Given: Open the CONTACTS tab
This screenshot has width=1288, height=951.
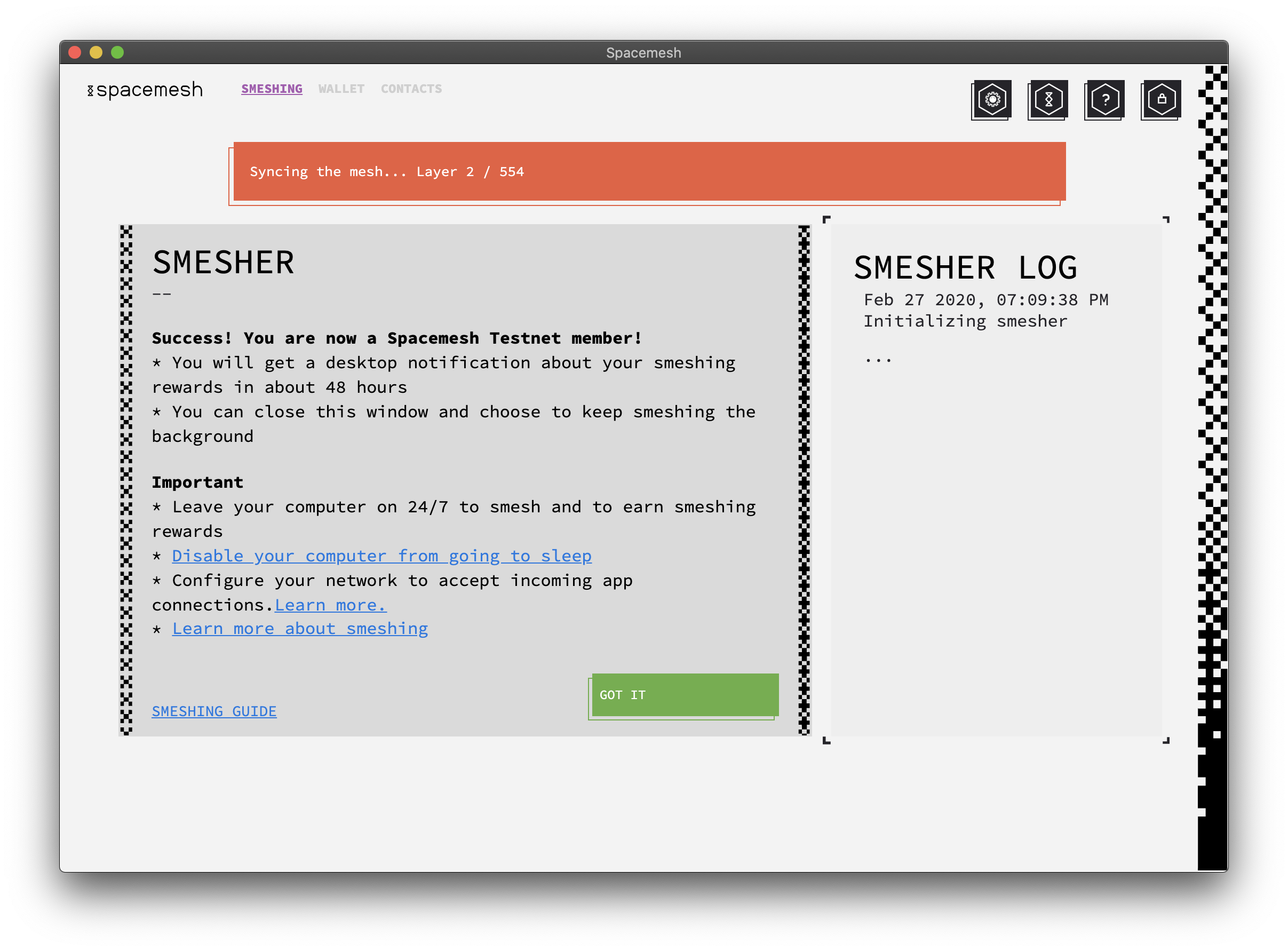Looking at the screenshot, I should (411, 89).
